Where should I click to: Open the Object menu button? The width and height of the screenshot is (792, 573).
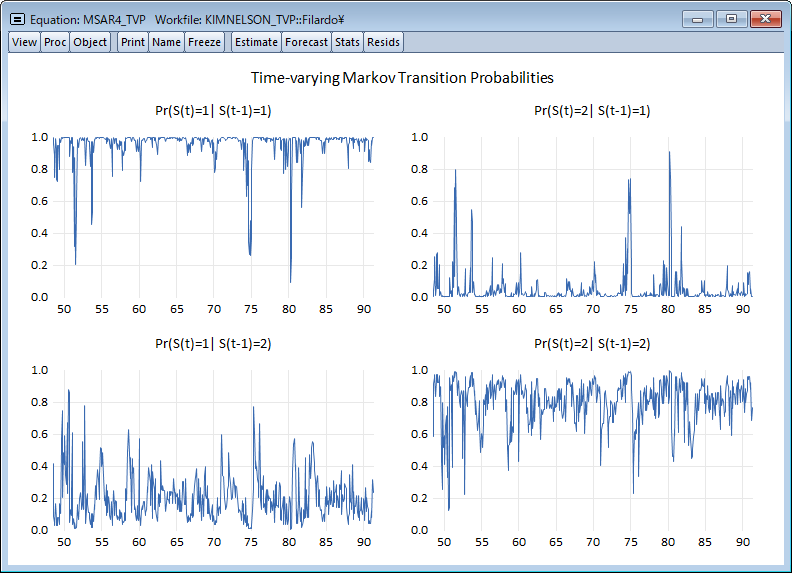coord(90,42)
